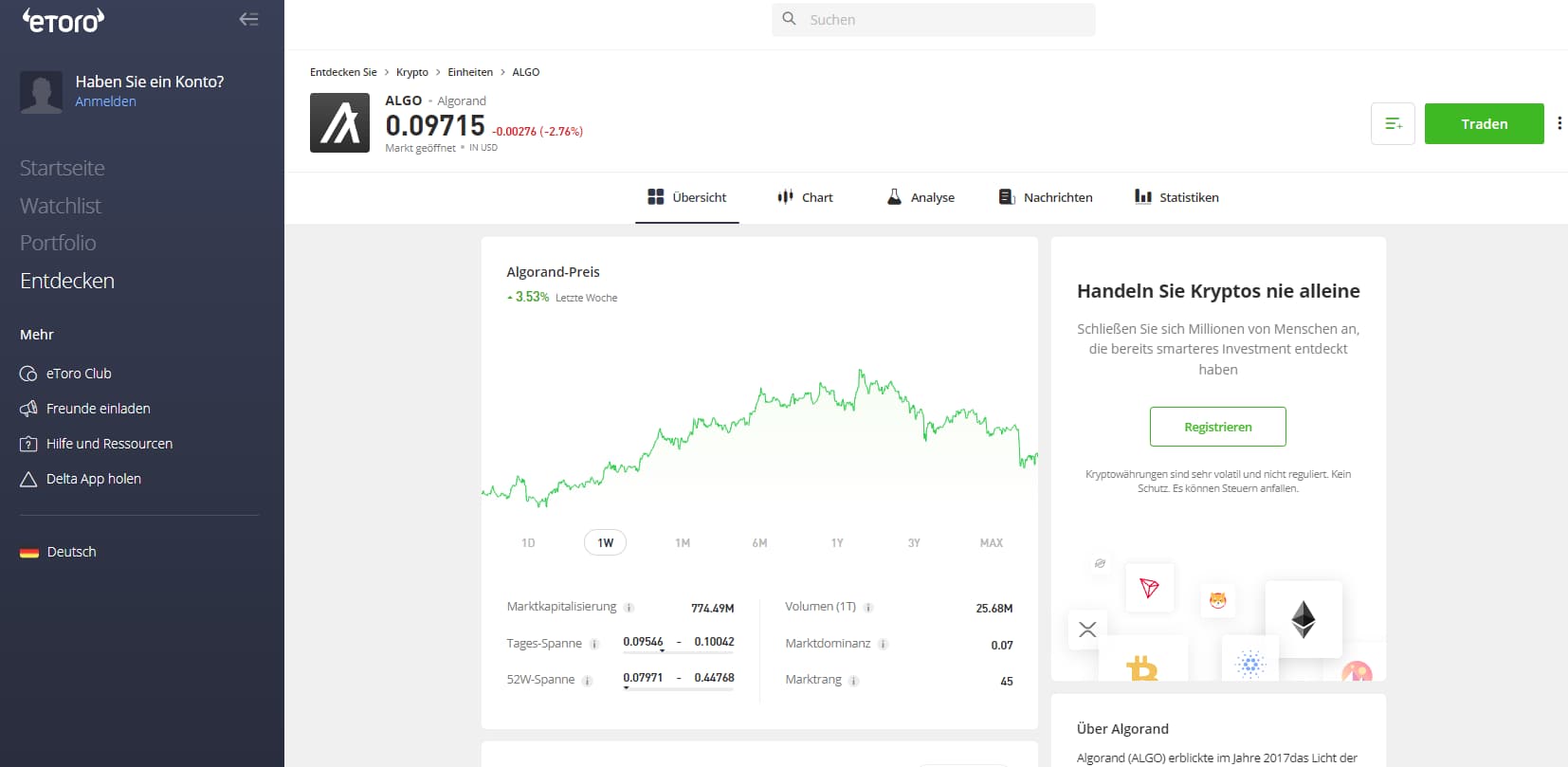Click the eToro Club icon
Image resolution: width=1568 pixels, height=767 pixels.
pyautogui.click(x=28, y=374)
